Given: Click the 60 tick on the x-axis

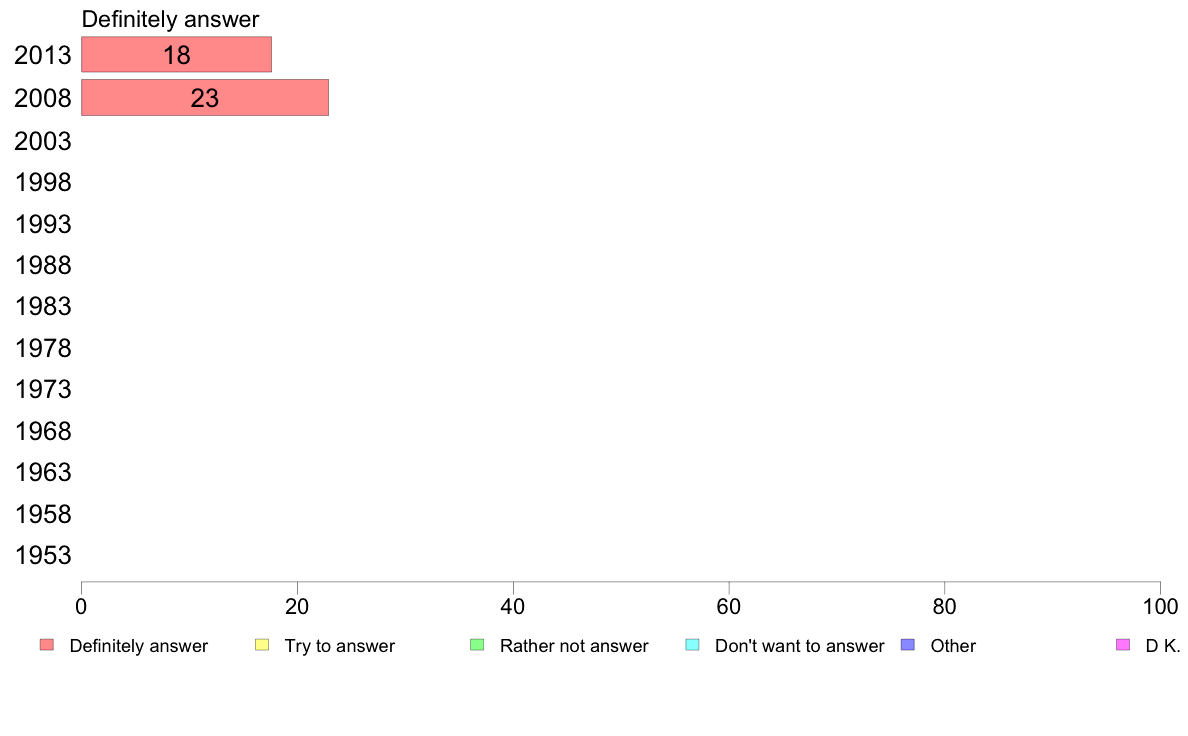Looking at the screenshot, I should 729,606.
